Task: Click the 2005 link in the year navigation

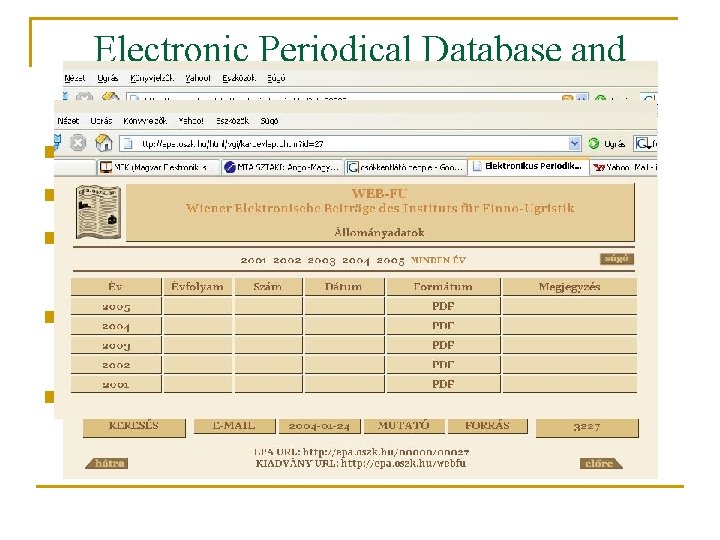Action: tap(390, 260)
